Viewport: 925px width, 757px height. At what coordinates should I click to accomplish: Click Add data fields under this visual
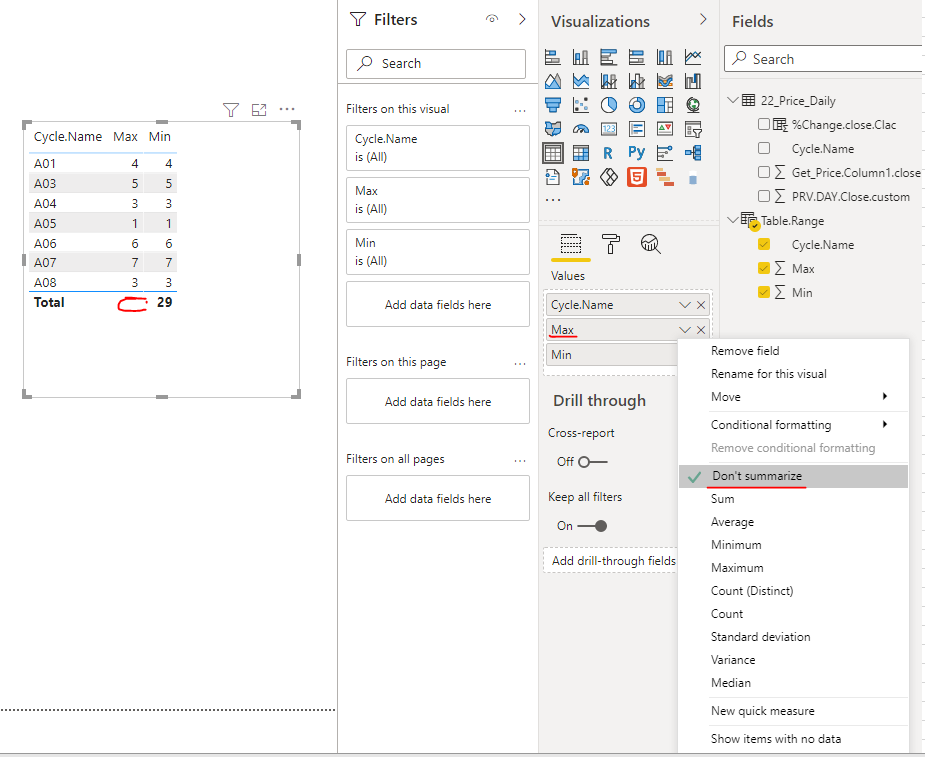click(438, 304)
